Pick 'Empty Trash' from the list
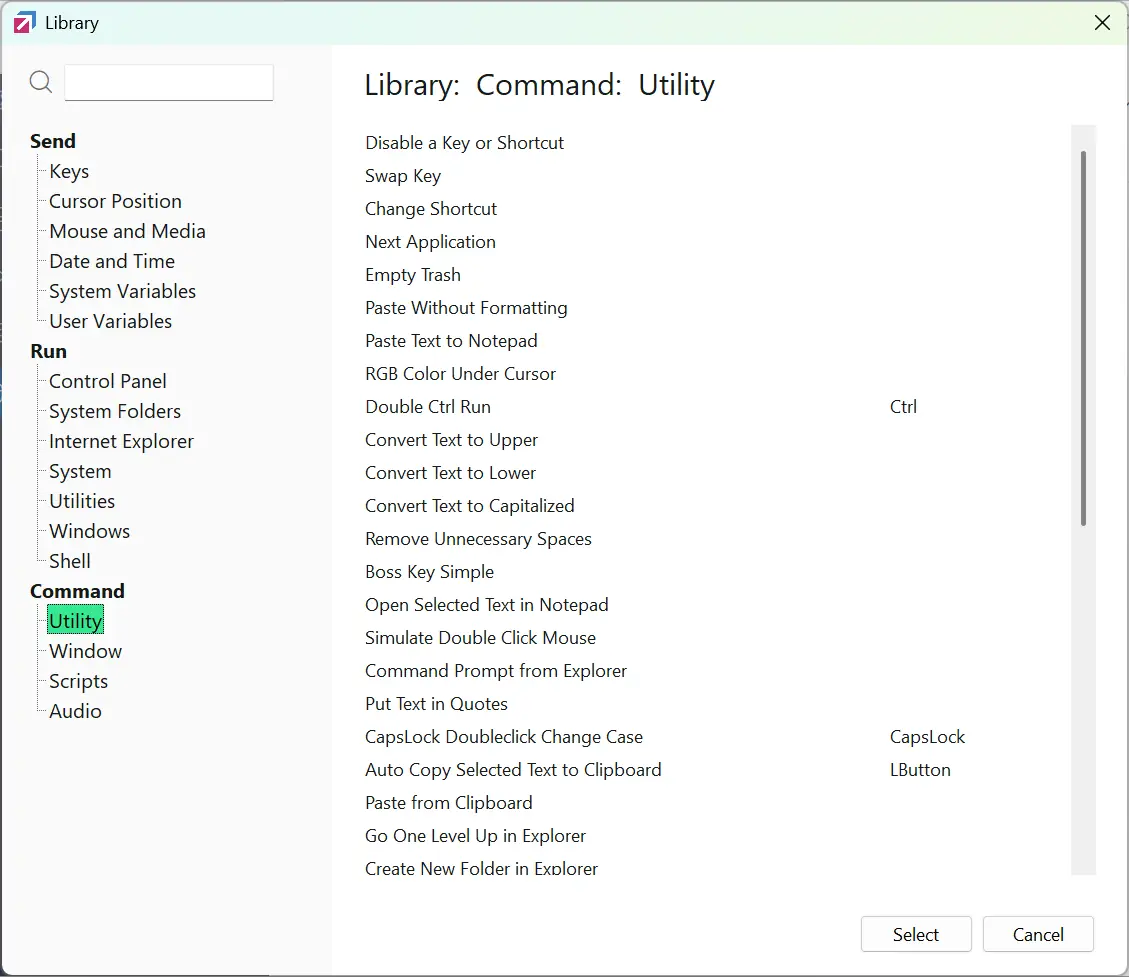This screenshot has width=1129, height=977. [413, 275]
